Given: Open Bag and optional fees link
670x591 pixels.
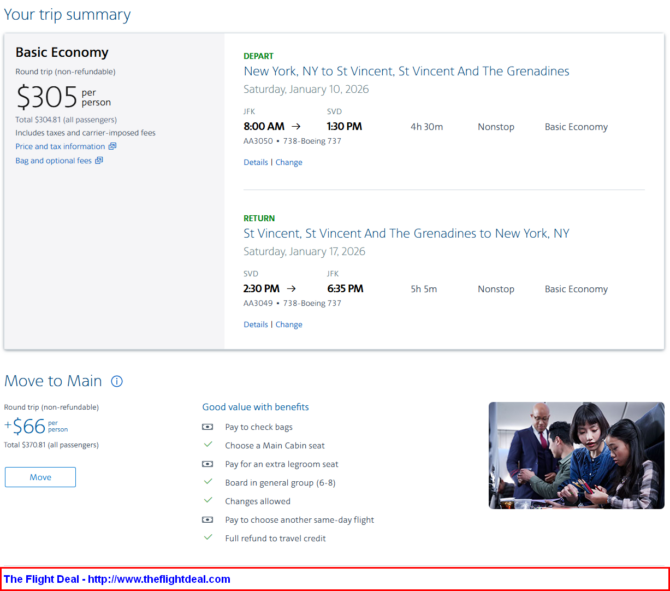Looking at the screenshot, I should click(53, 161).
